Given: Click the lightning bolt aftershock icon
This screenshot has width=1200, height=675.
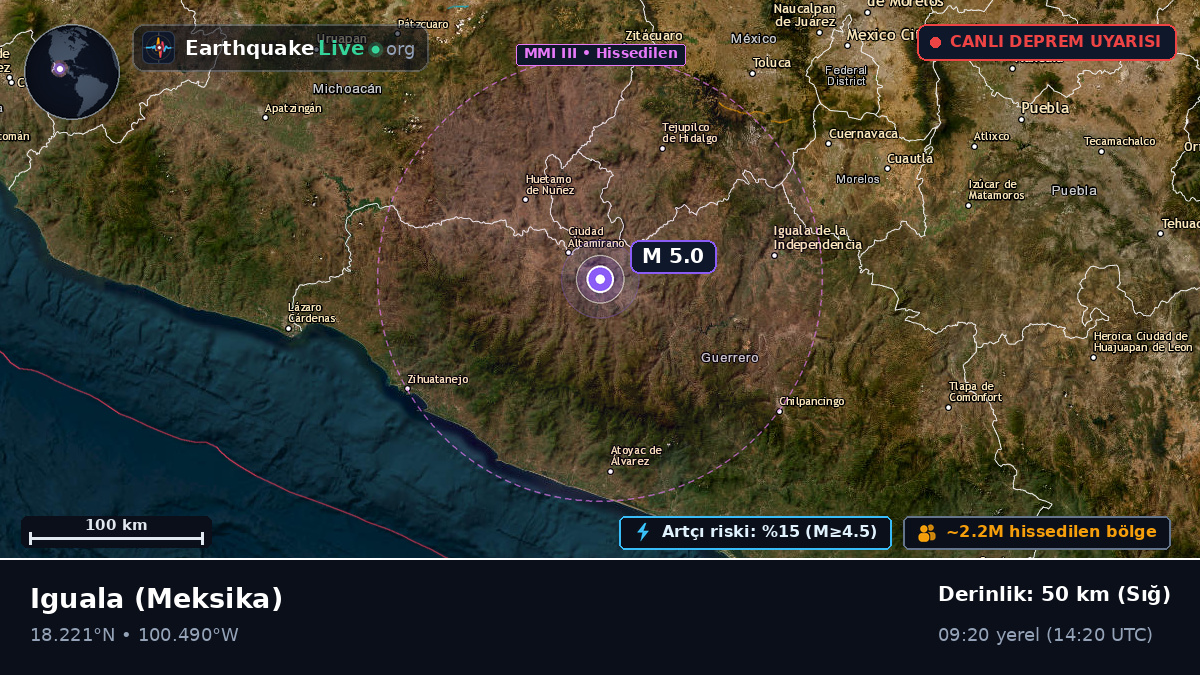Looking at the screenshot, I should pyautogui.click(x=643, y=532).
